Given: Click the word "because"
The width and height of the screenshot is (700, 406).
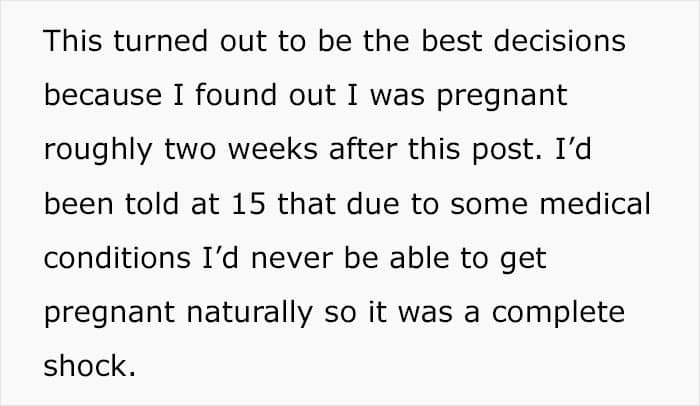Looking at the screenshot, I should (103, 95).
